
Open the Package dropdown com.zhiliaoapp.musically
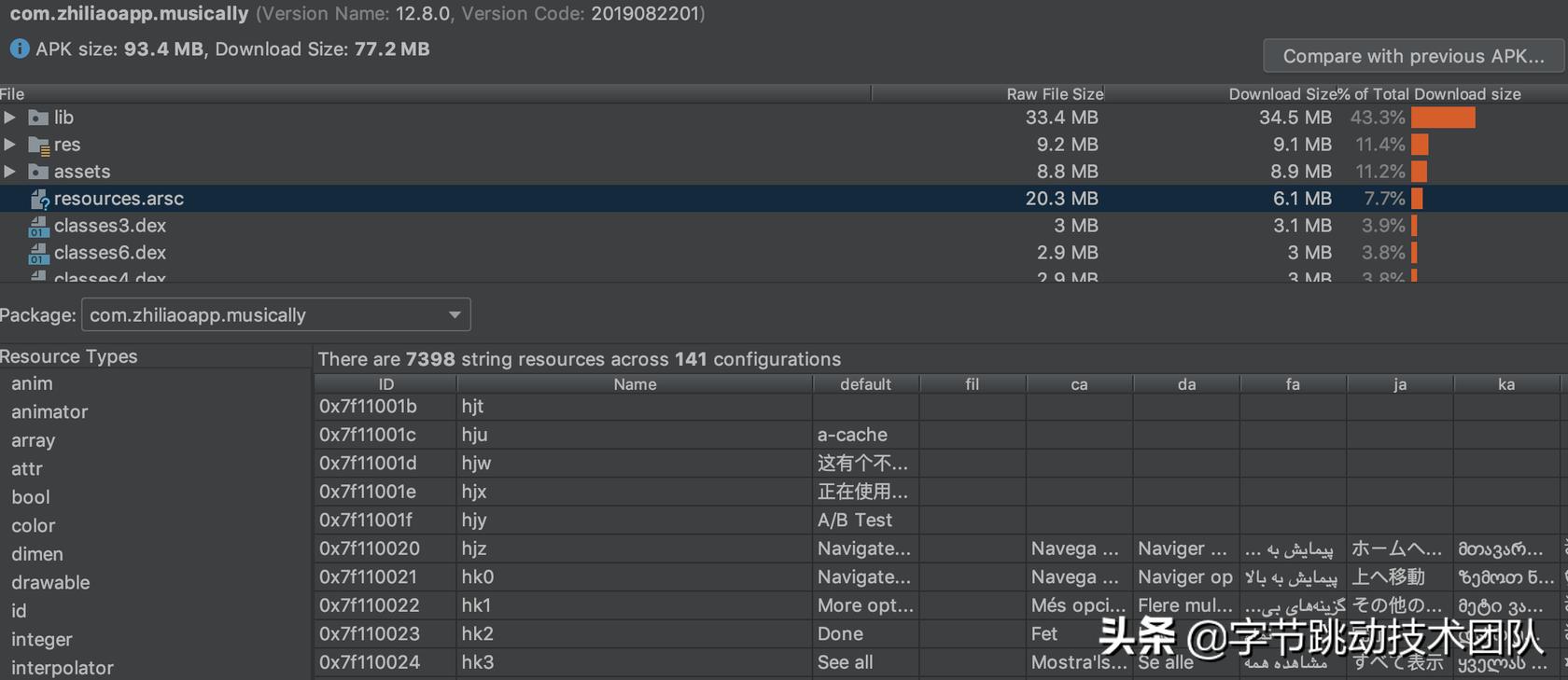[x=276, y=315]
